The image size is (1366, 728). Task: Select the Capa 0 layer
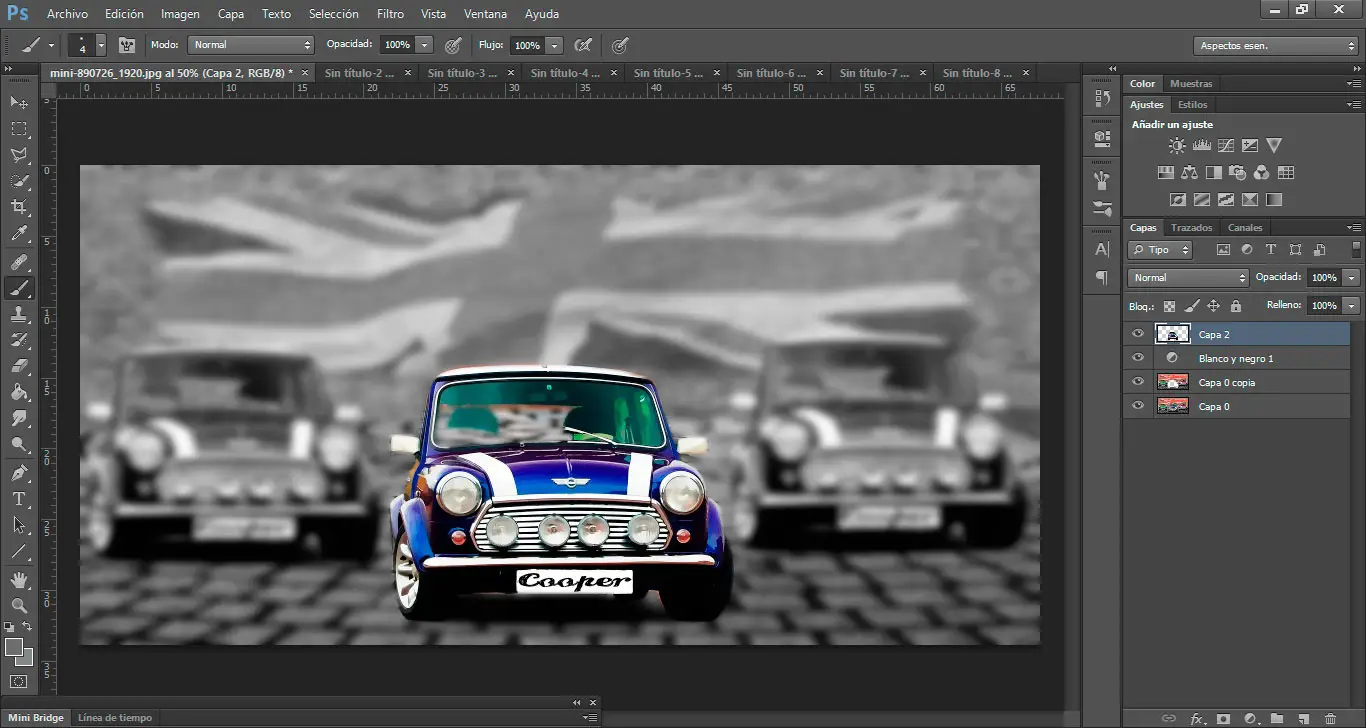click(1214, 406)
